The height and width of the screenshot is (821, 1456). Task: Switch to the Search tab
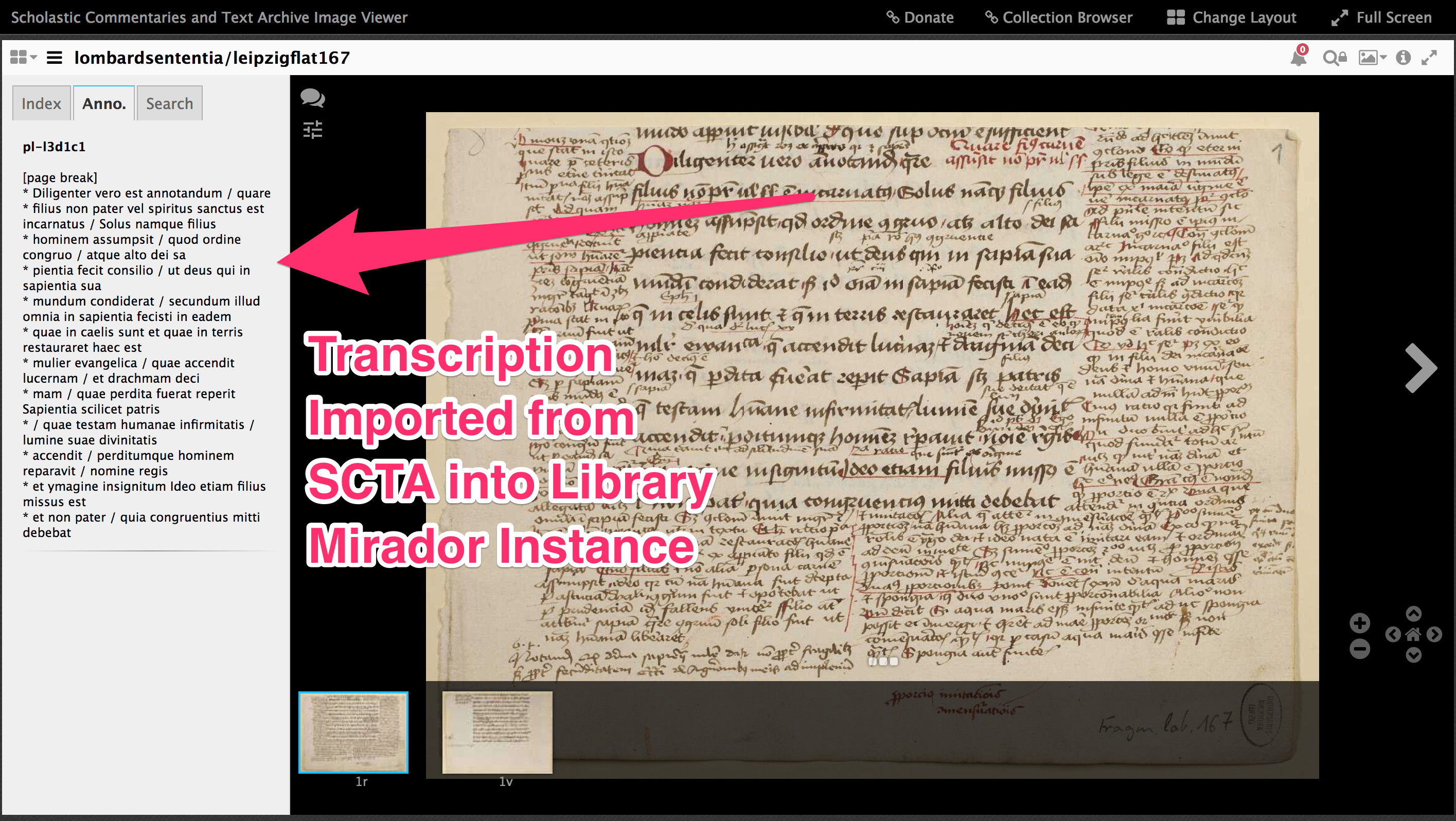tap(170, 103)
